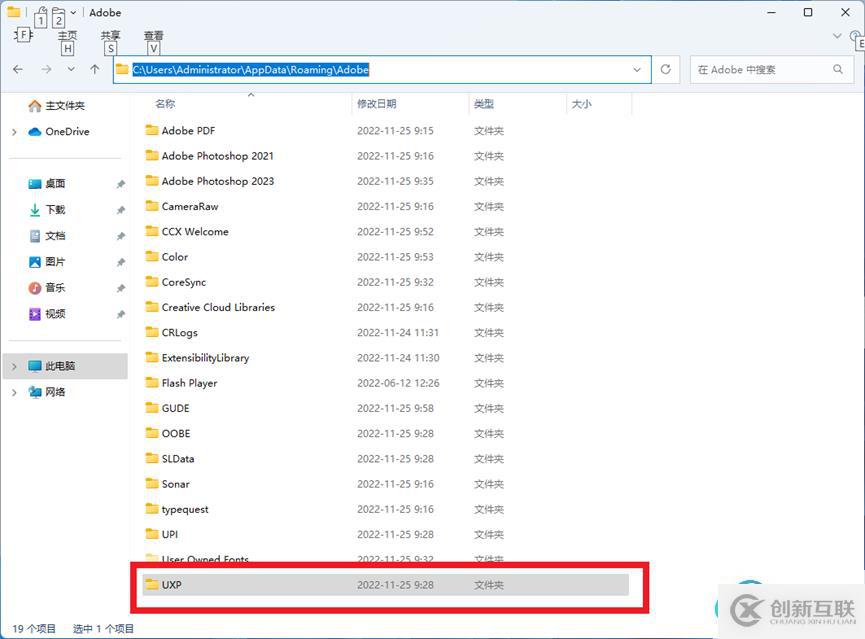Select the Creative Cloud Libraries folder

(218, 307)
